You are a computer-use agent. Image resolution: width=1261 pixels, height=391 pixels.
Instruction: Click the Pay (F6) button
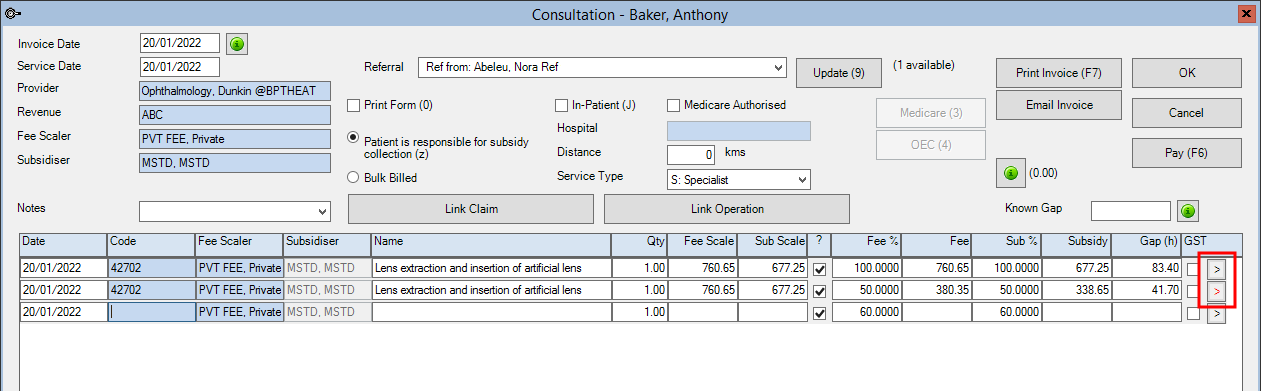1186,153
